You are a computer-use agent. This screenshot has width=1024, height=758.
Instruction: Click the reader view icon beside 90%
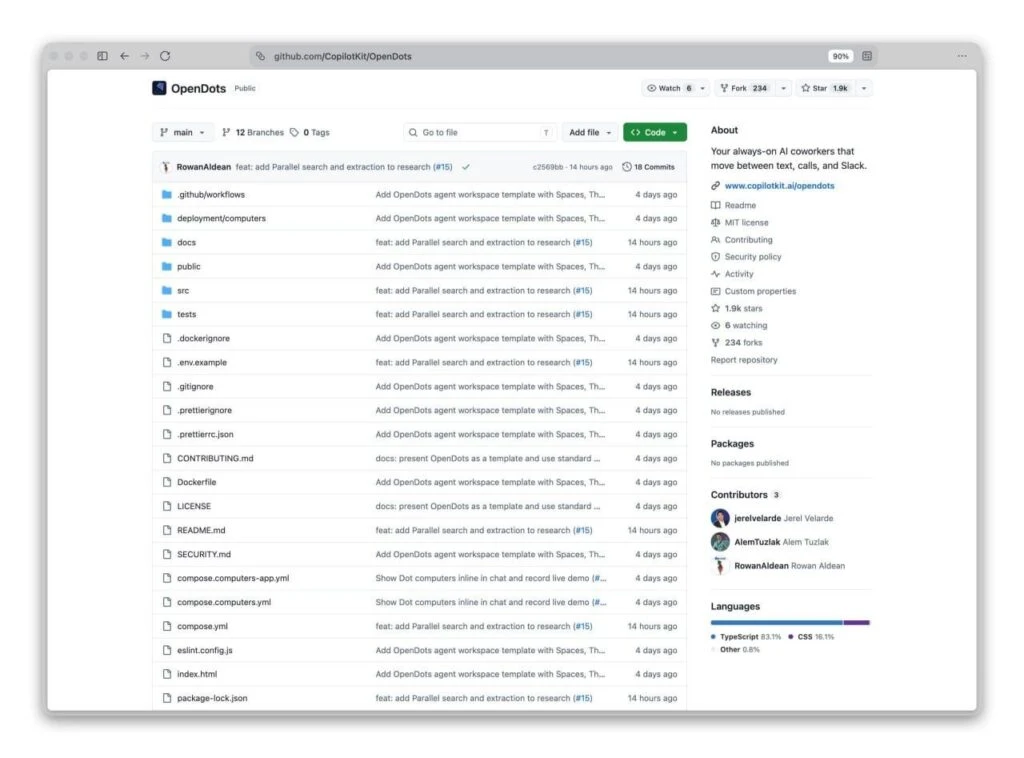867,56
